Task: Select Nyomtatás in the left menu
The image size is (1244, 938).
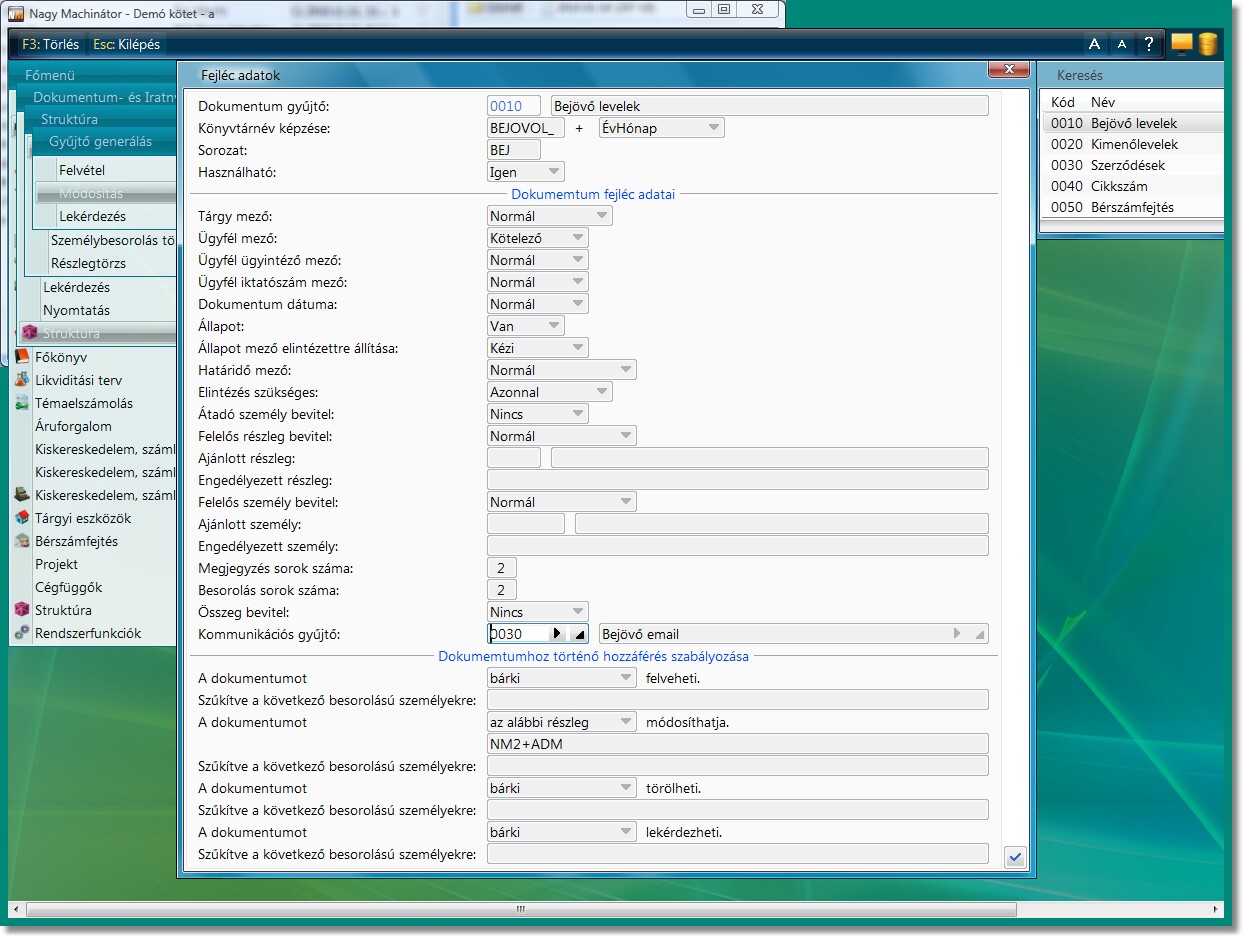Action: (76, 310)
